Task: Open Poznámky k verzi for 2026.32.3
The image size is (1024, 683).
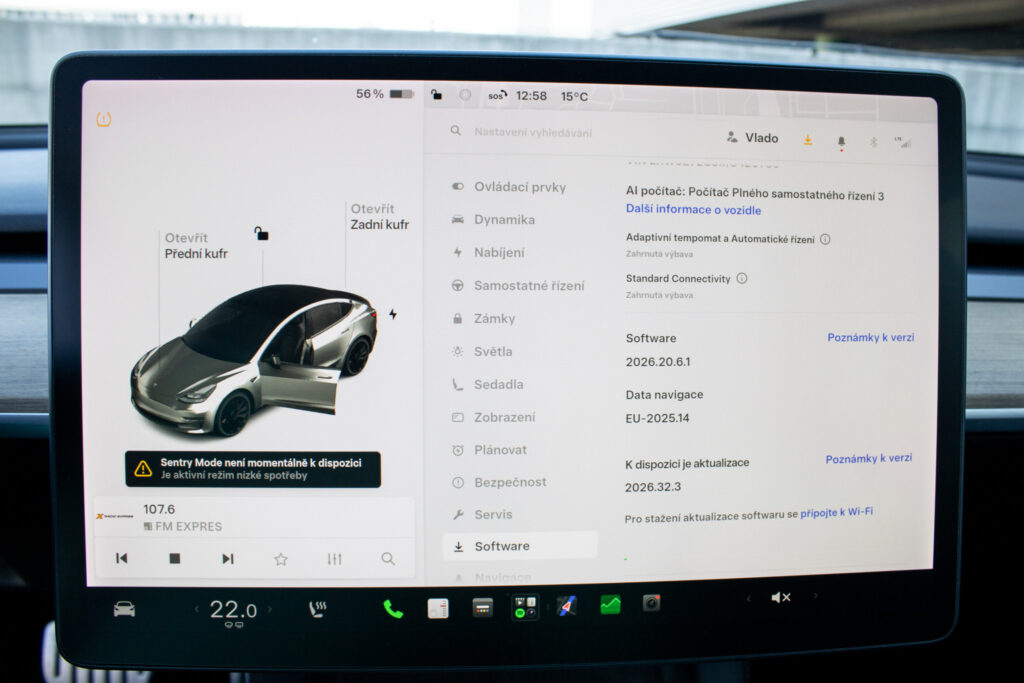Action: point(869,458)
